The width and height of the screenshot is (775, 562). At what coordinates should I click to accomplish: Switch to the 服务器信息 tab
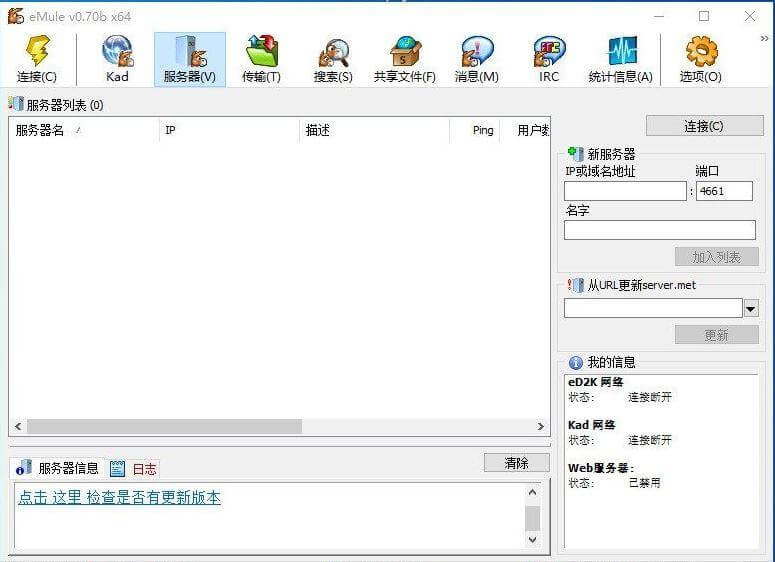point(57,468)
